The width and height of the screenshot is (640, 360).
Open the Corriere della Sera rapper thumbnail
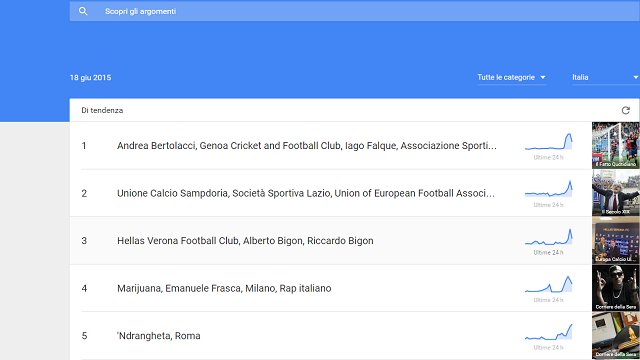(x=616, y=288)
